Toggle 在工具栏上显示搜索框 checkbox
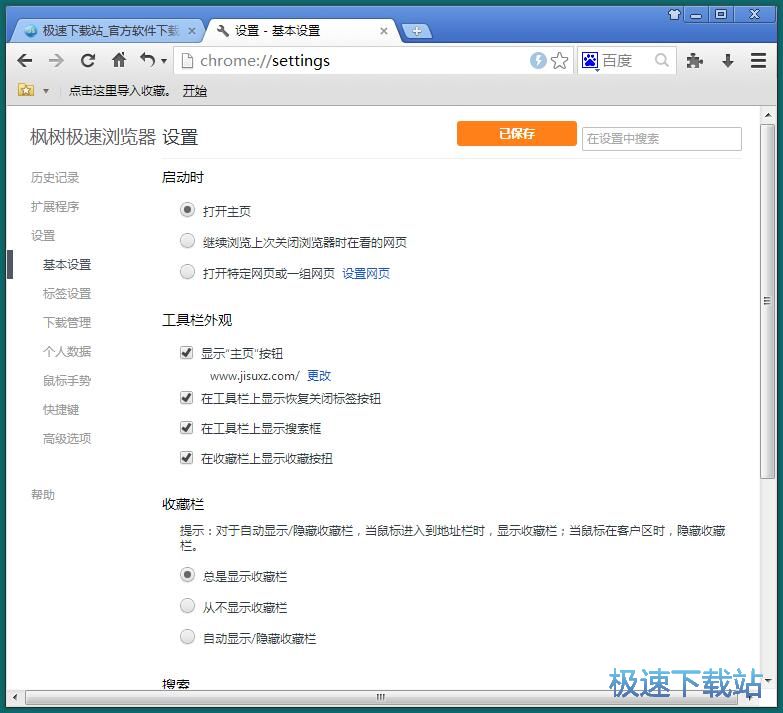 coord(186,428)
